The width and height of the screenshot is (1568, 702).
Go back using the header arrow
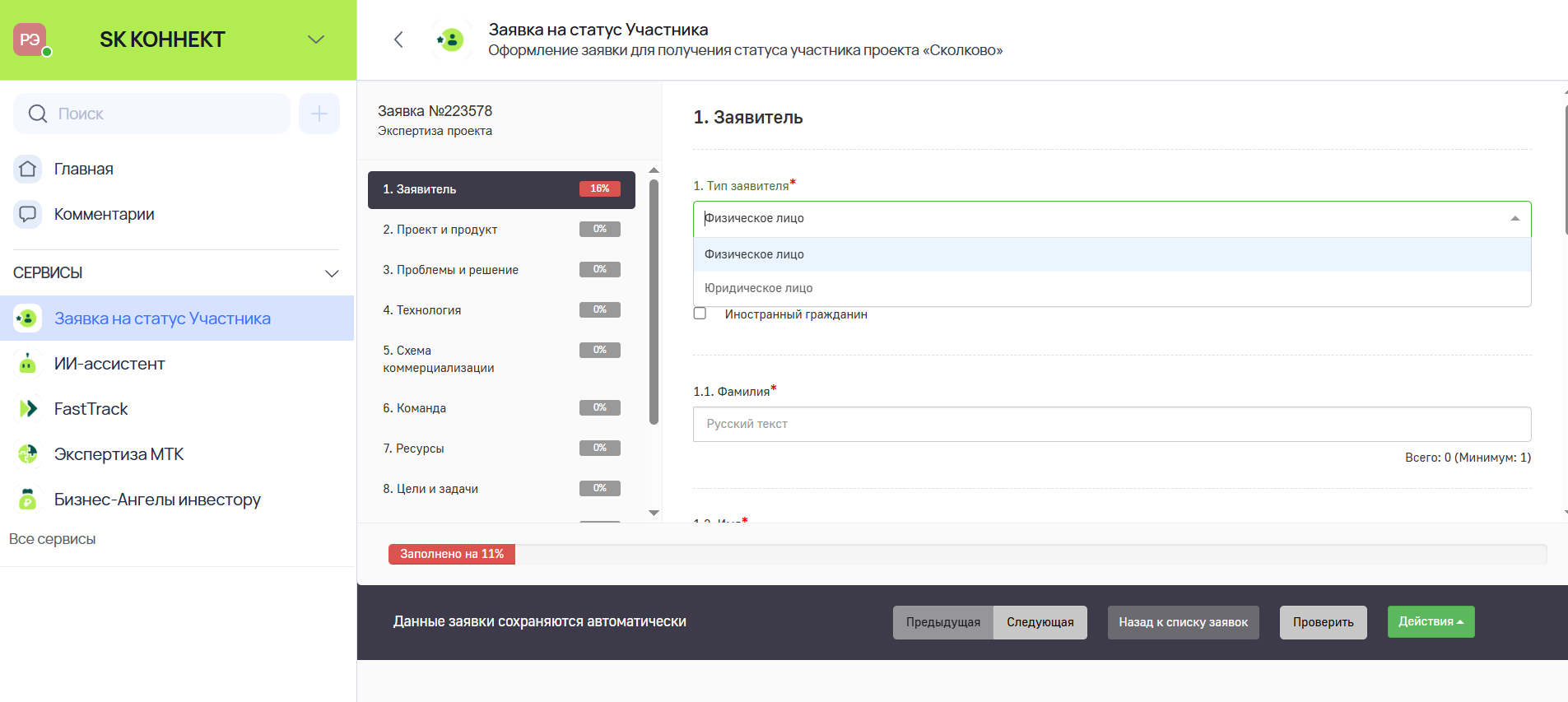[398, 40]
